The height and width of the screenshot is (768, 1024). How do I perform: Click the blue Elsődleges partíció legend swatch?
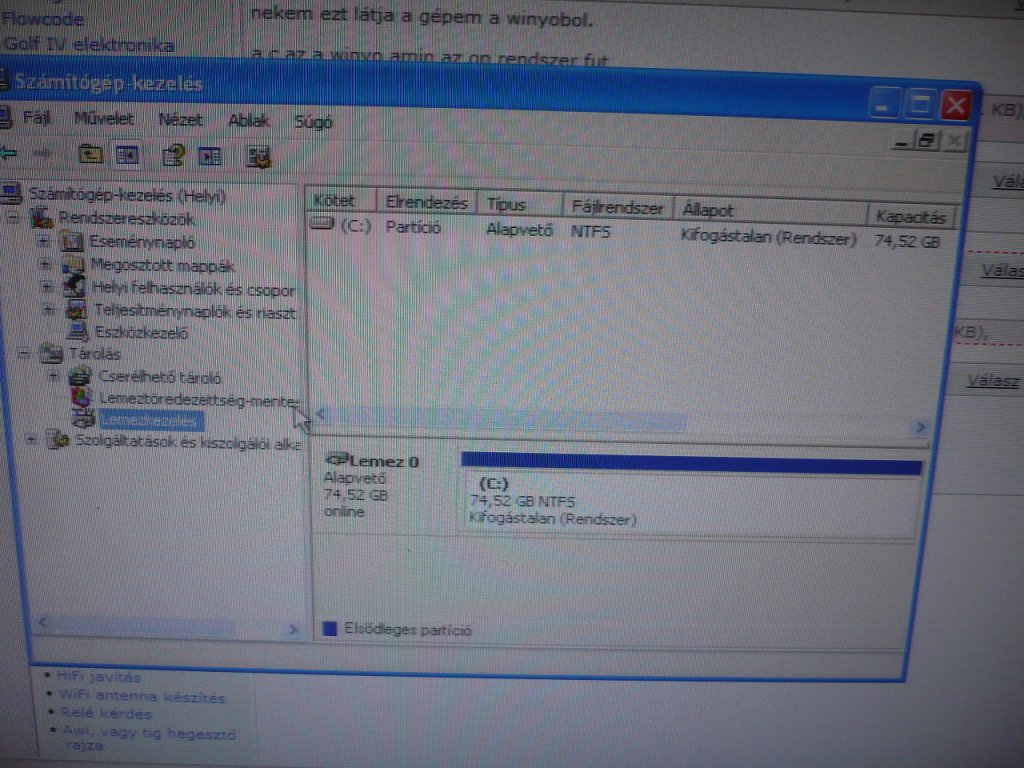tap(330, 628)
